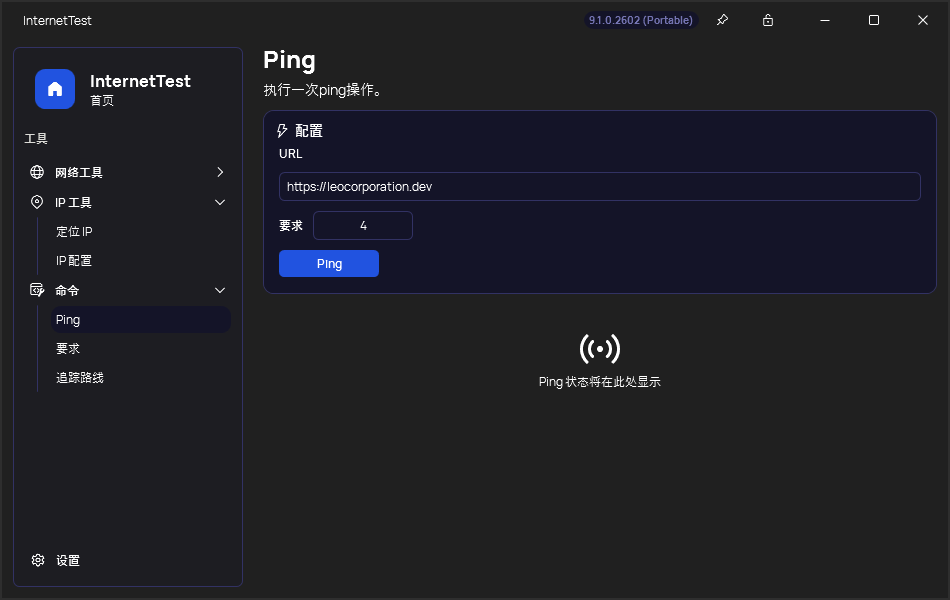Click the 9.1.0.2602 (Portable) version badge
The width and height of the screenshot is (950, 600).
641,19
